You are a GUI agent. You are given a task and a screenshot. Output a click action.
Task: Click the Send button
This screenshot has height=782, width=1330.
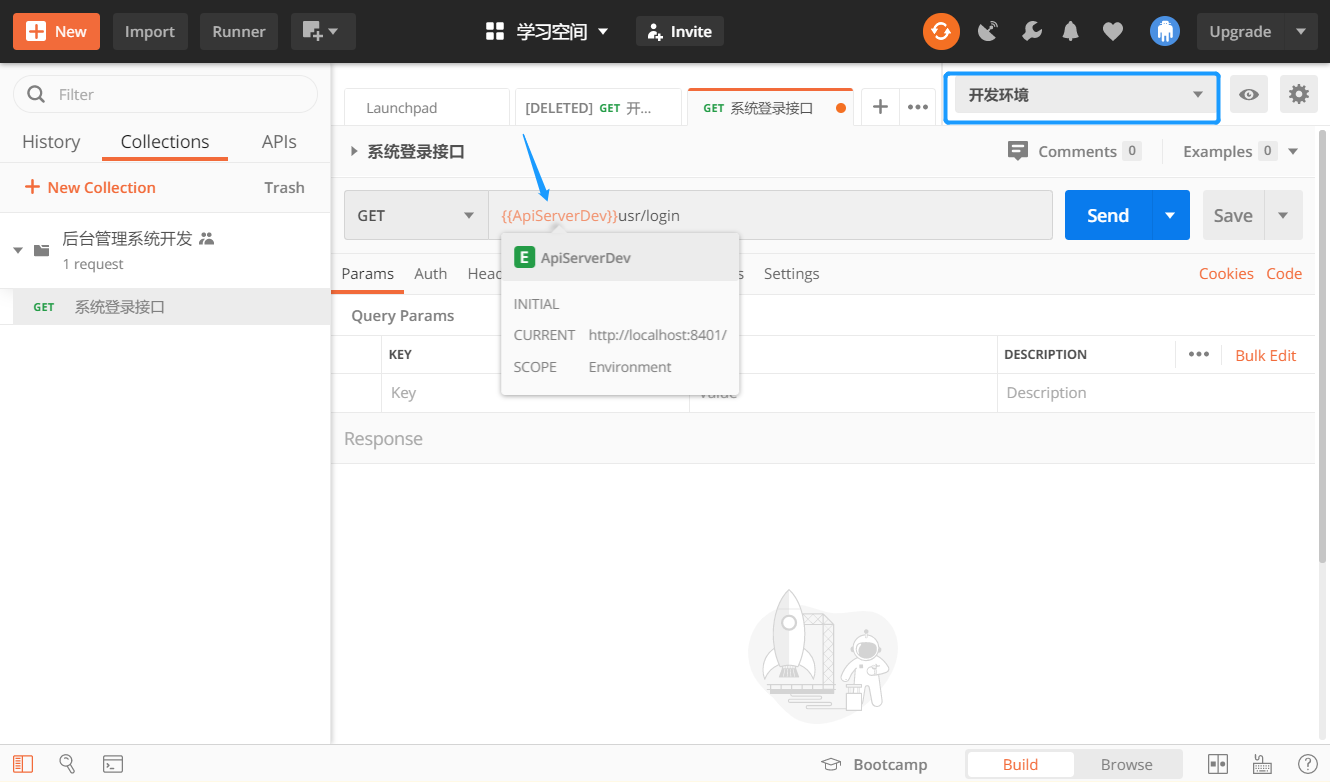pyautogui.click(x=1108, y=215)
